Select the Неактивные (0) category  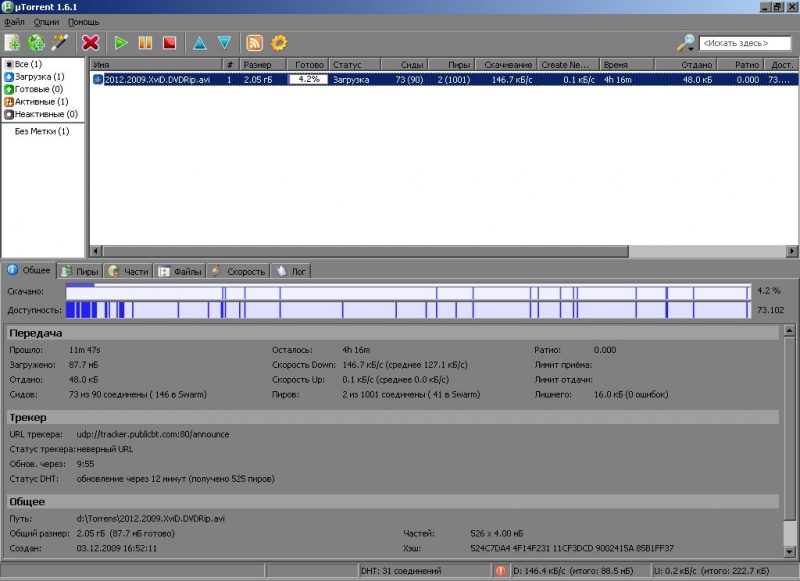pyautogui.click(x=41, y=114)
